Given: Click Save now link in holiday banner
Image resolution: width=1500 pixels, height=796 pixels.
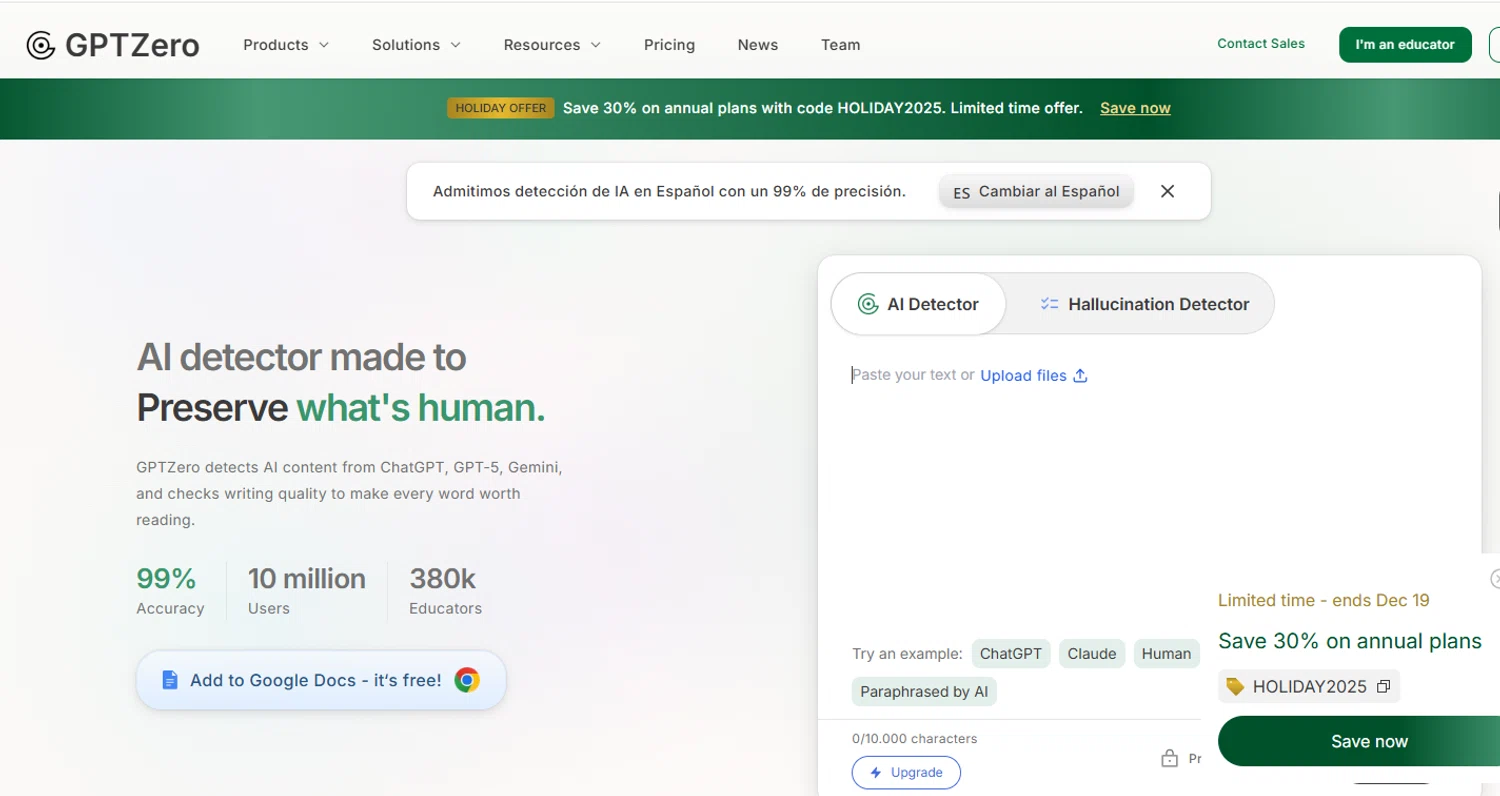Looking at the screenshot, I should coord(1135,108).
